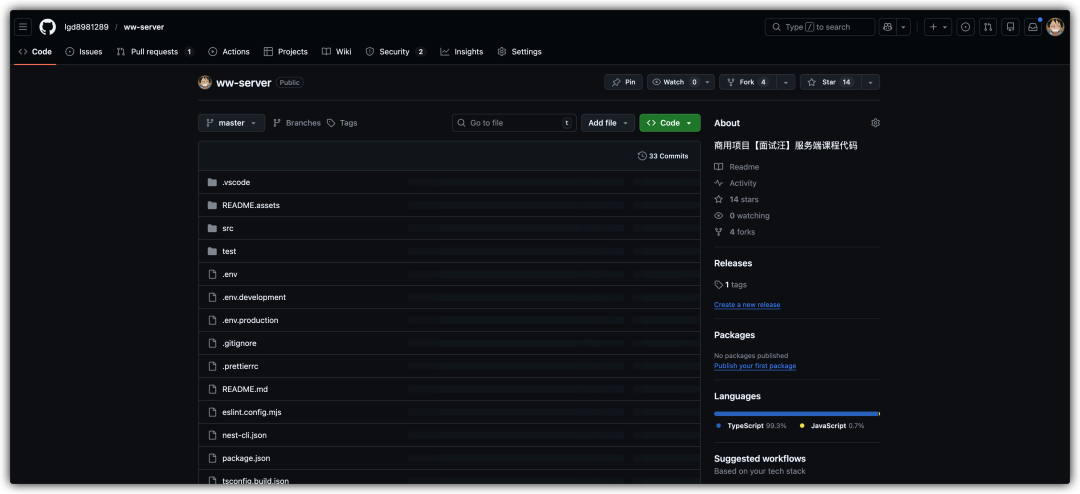Open the .vscode folder
The height and width of the screenshot is (494, 1080).
click(236, 183)
